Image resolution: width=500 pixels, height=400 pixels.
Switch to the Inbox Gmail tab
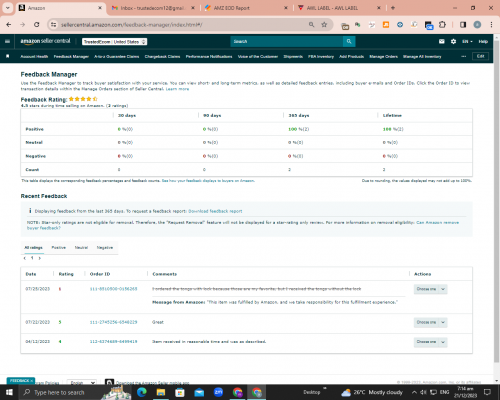(153, 8)
